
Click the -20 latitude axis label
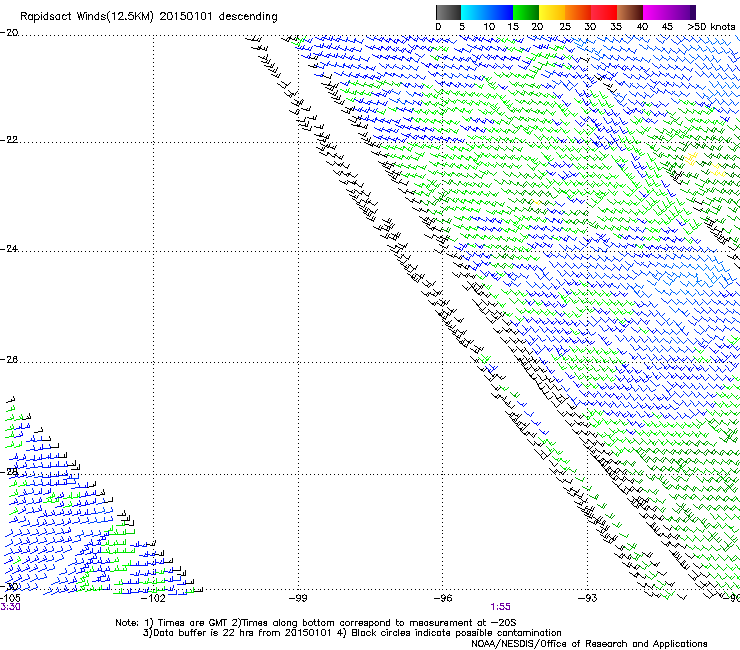pos(9,33)
